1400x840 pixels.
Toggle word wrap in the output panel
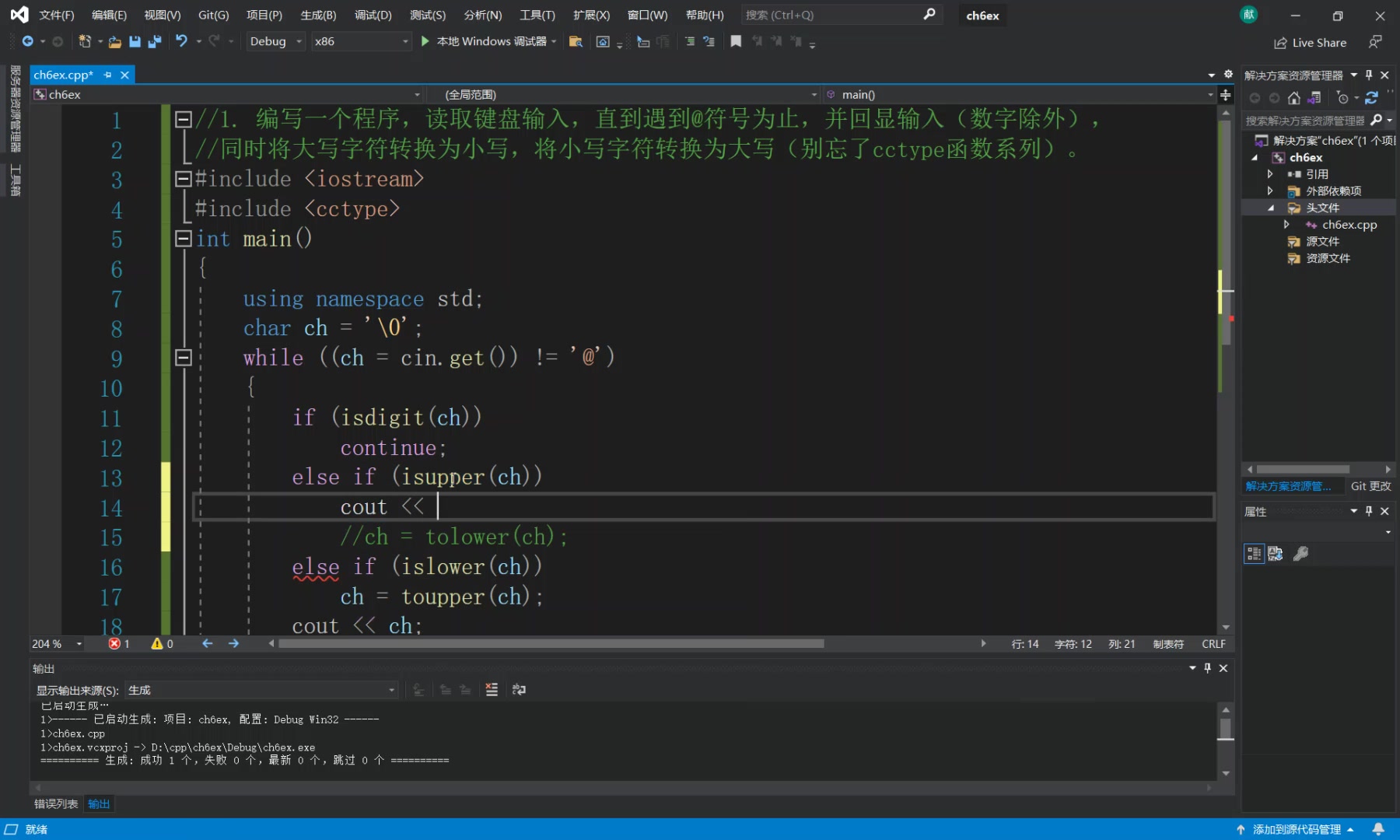[519, 689]
